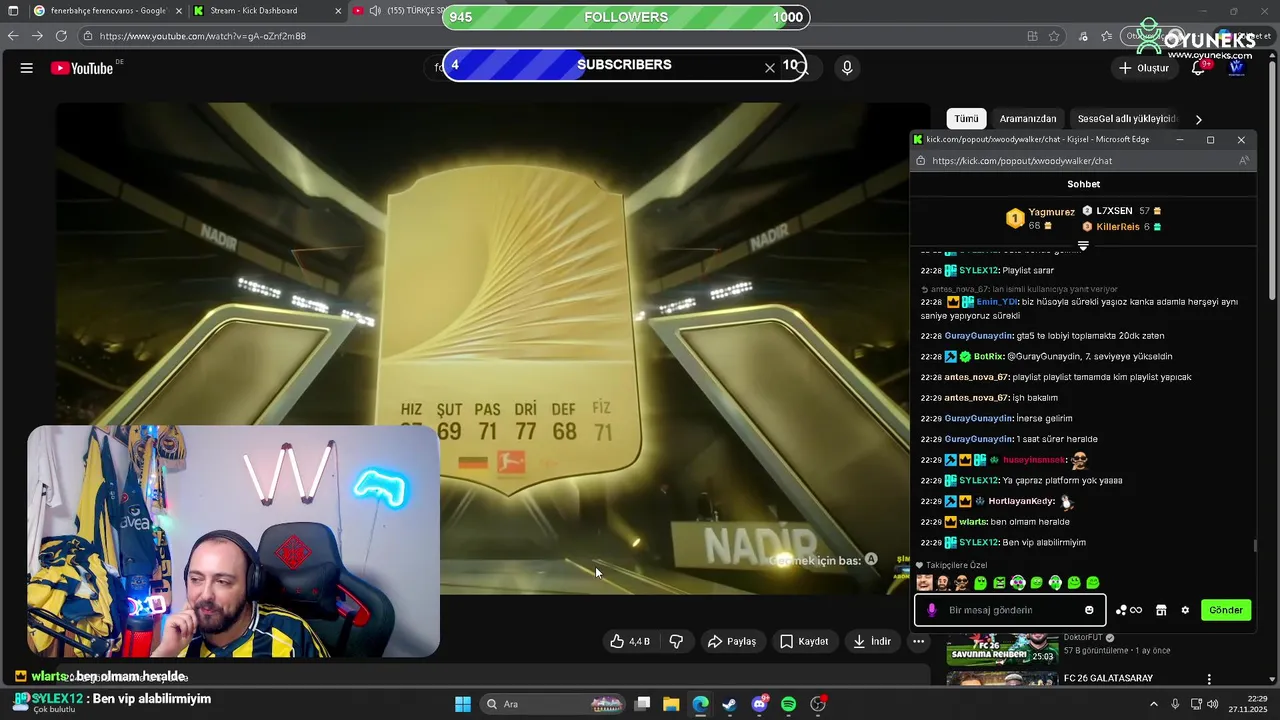Viewport: 1280px width, 720px height.
Task: Open Kick chat settings gear
Action: click(x=1185, y=610)
